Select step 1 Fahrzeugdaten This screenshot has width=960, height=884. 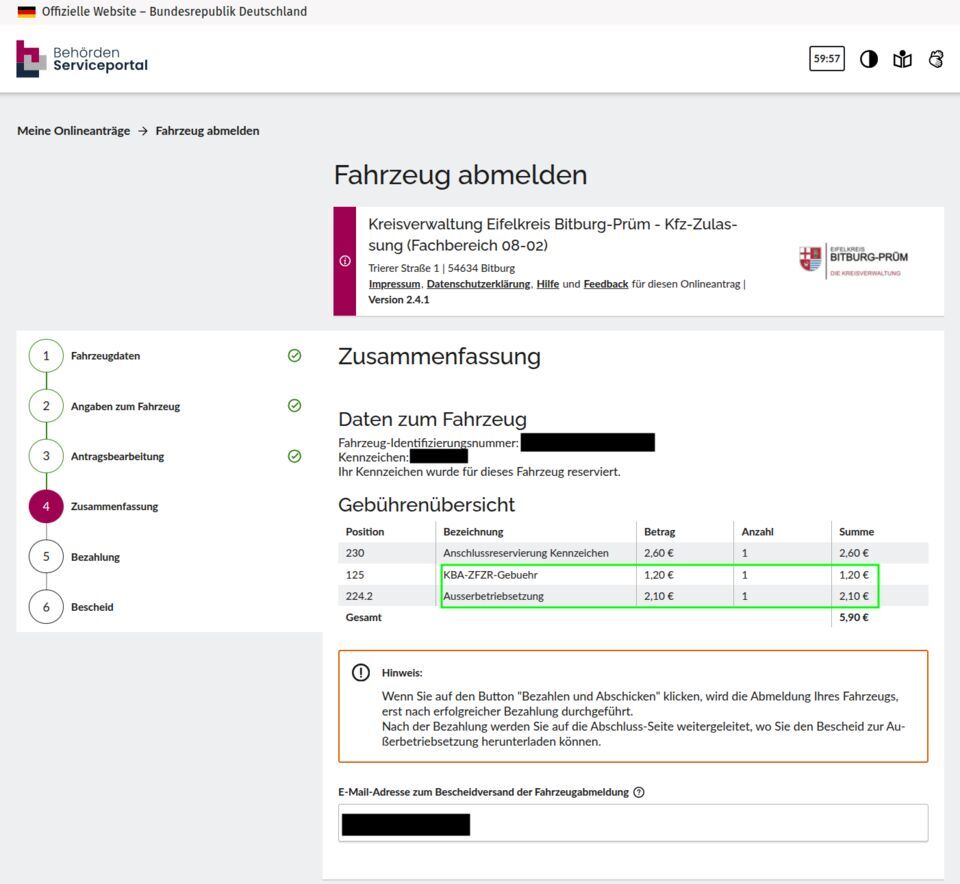[103, 355]
